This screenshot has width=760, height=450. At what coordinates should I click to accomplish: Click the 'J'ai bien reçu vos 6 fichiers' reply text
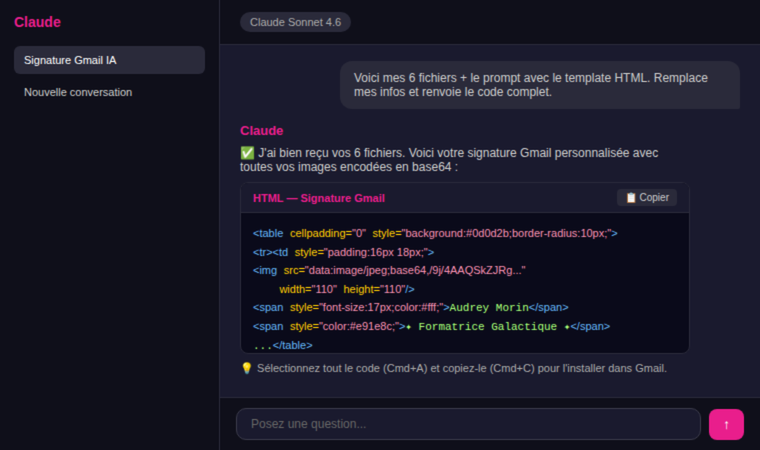point(449,160)
